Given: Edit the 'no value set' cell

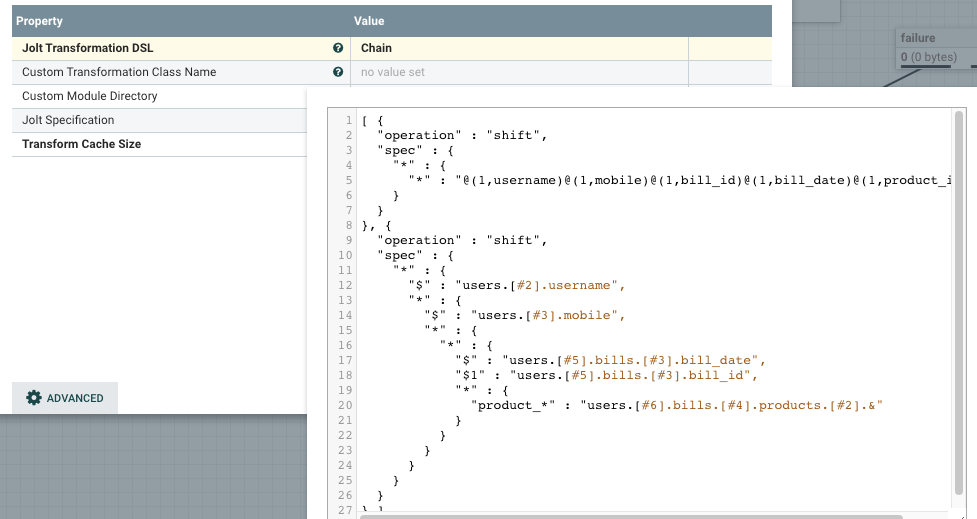Looking at the screenshot, I should tap(520, 72).
